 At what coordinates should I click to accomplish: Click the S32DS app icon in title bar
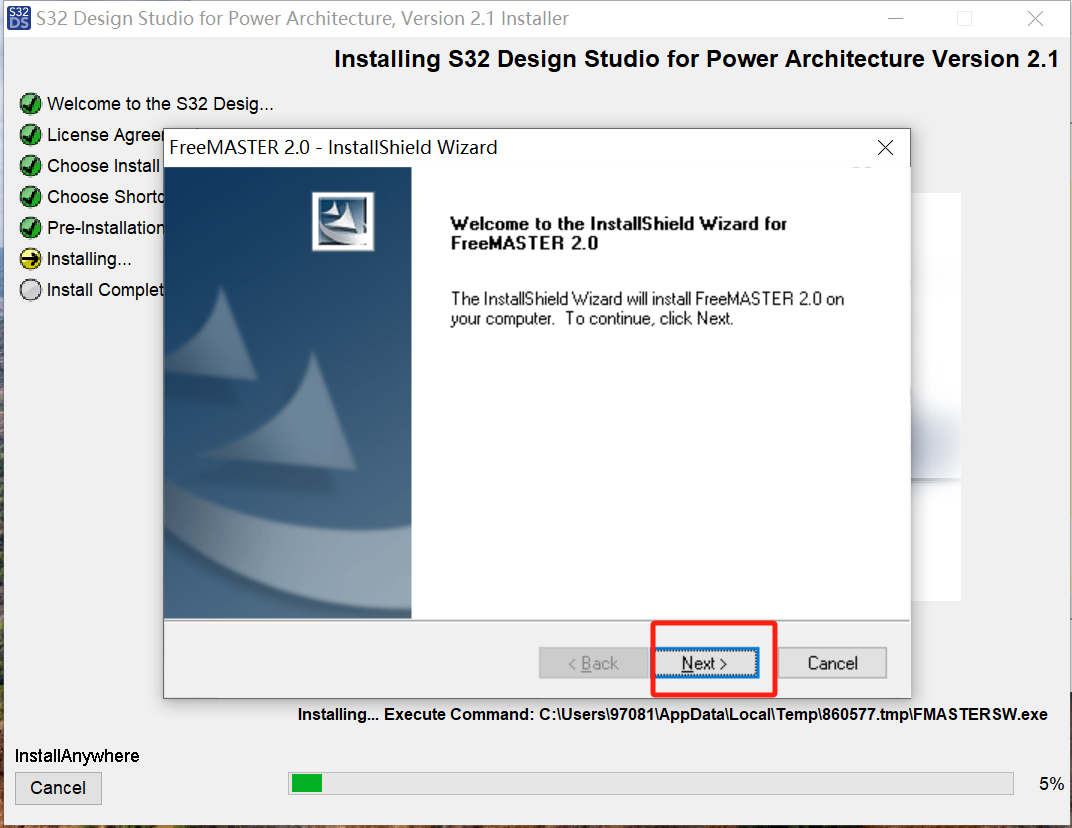click(x=19, y=18)
